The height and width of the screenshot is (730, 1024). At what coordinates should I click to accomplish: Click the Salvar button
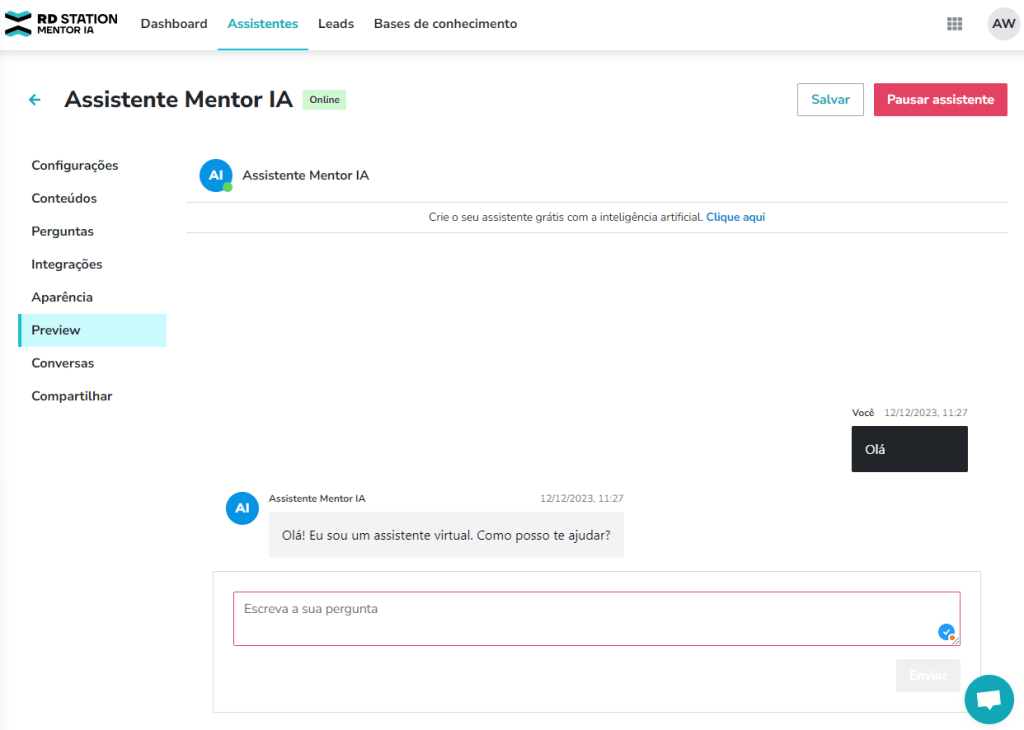830,99
